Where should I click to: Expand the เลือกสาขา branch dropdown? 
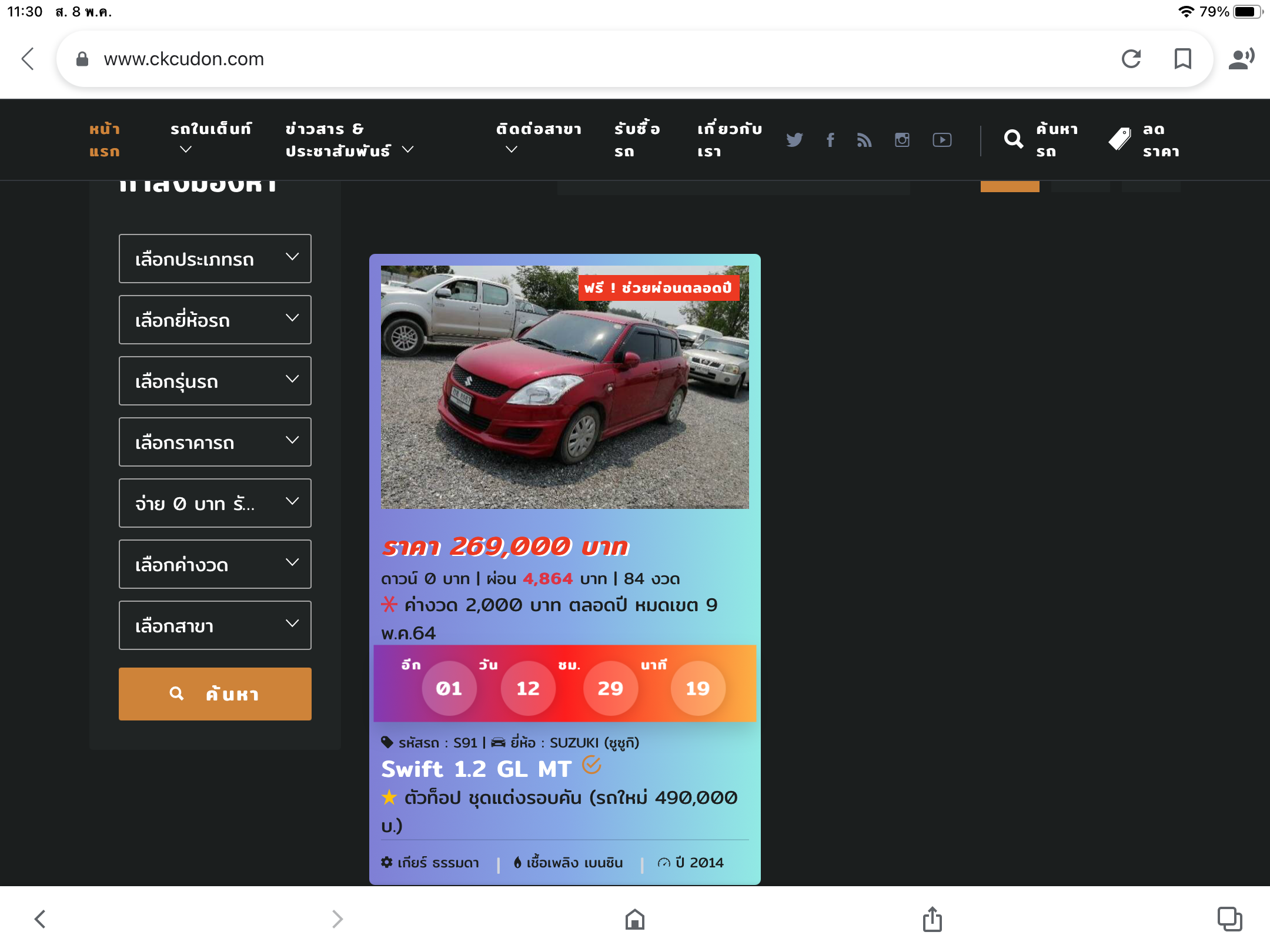click(215, 625)
